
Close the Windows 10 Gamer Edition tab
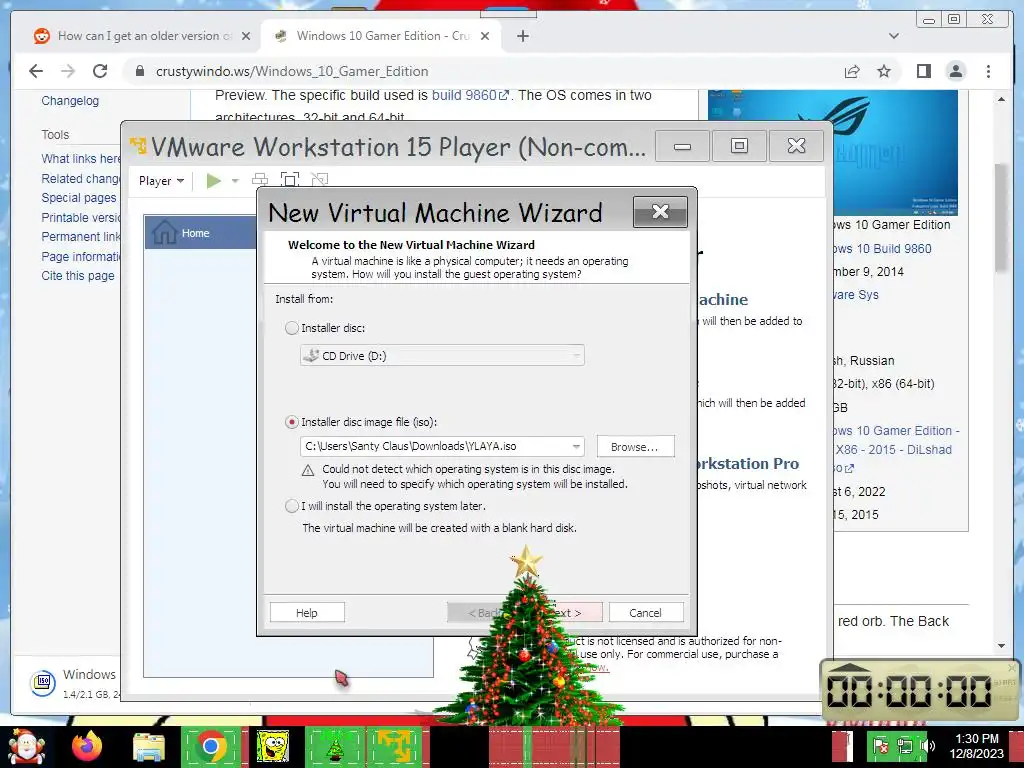pos(485,36)
